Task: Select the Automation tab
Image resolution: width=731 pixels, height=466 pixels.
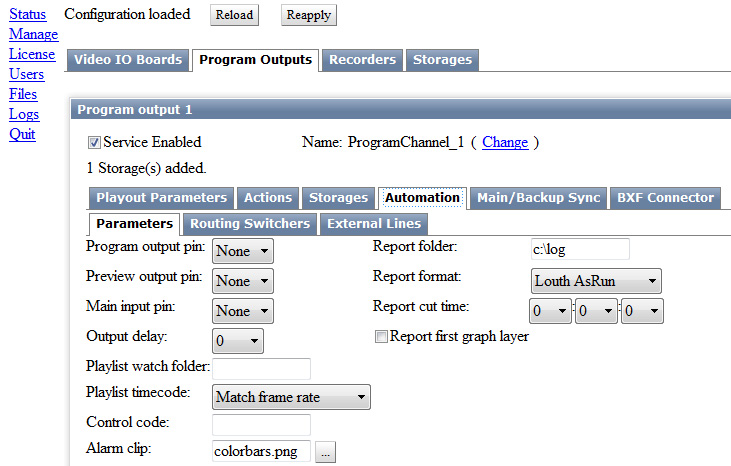Action: pos(422,198)
